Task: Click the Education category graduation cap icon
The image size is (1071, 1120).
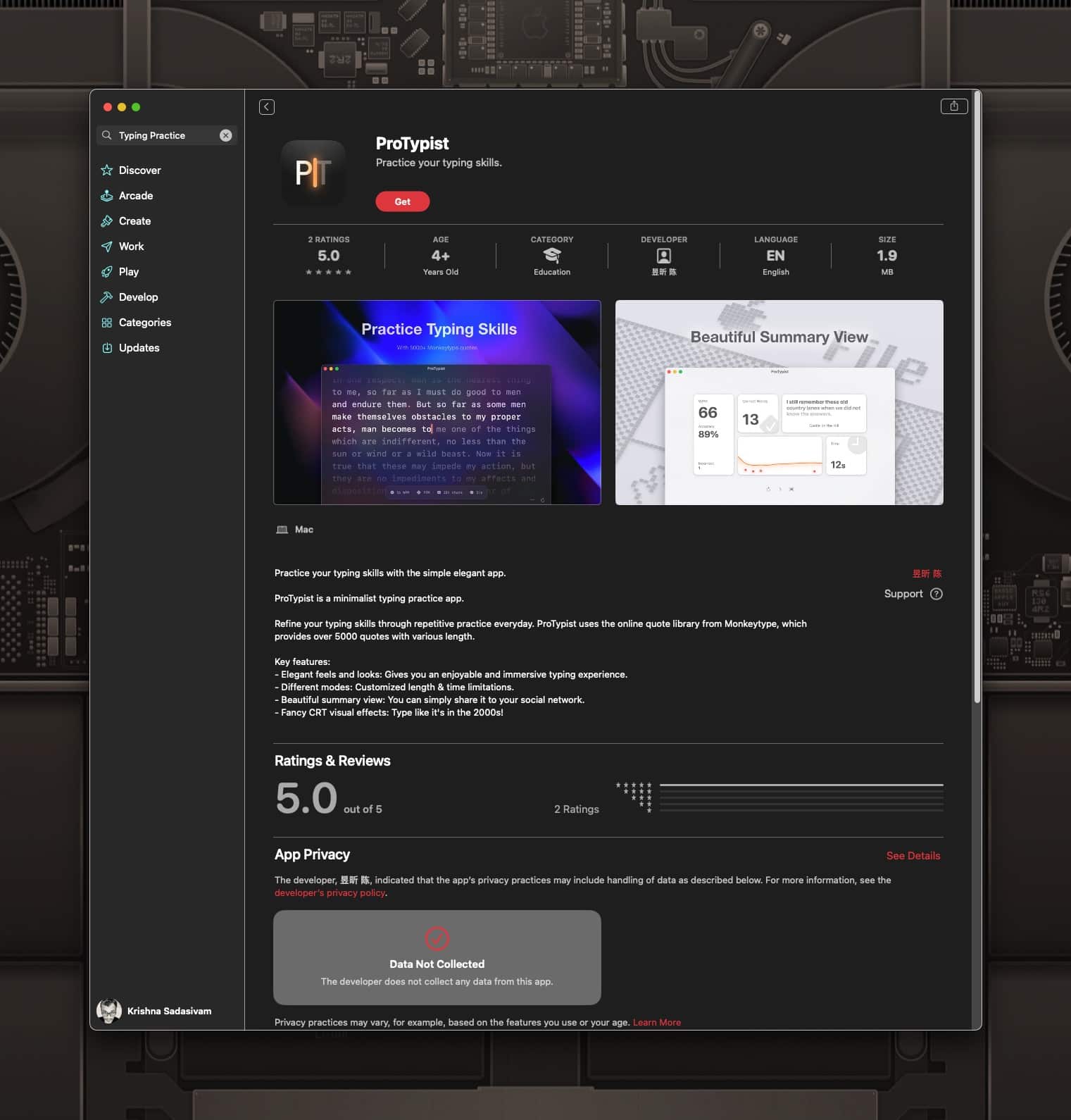Action: tap(552, 255)
